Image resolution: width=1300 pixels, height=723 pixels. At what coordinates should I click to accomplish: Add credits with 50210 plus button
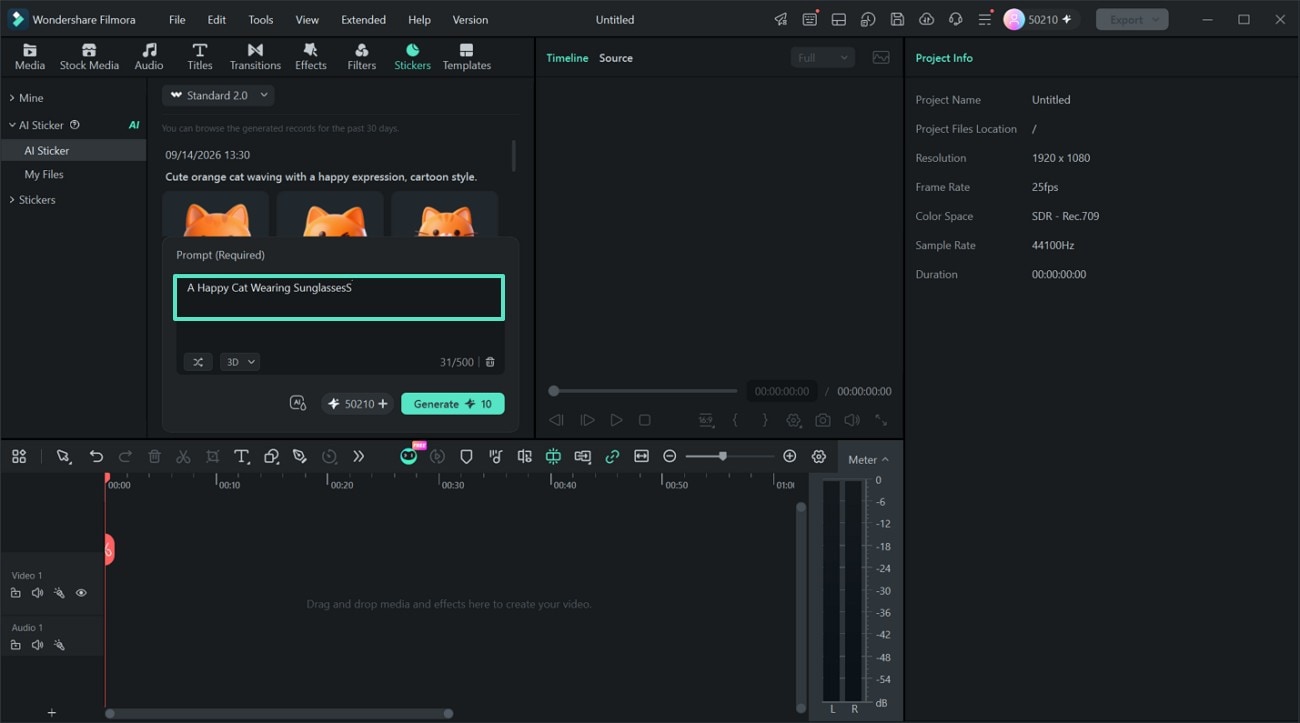coord(358,404)
